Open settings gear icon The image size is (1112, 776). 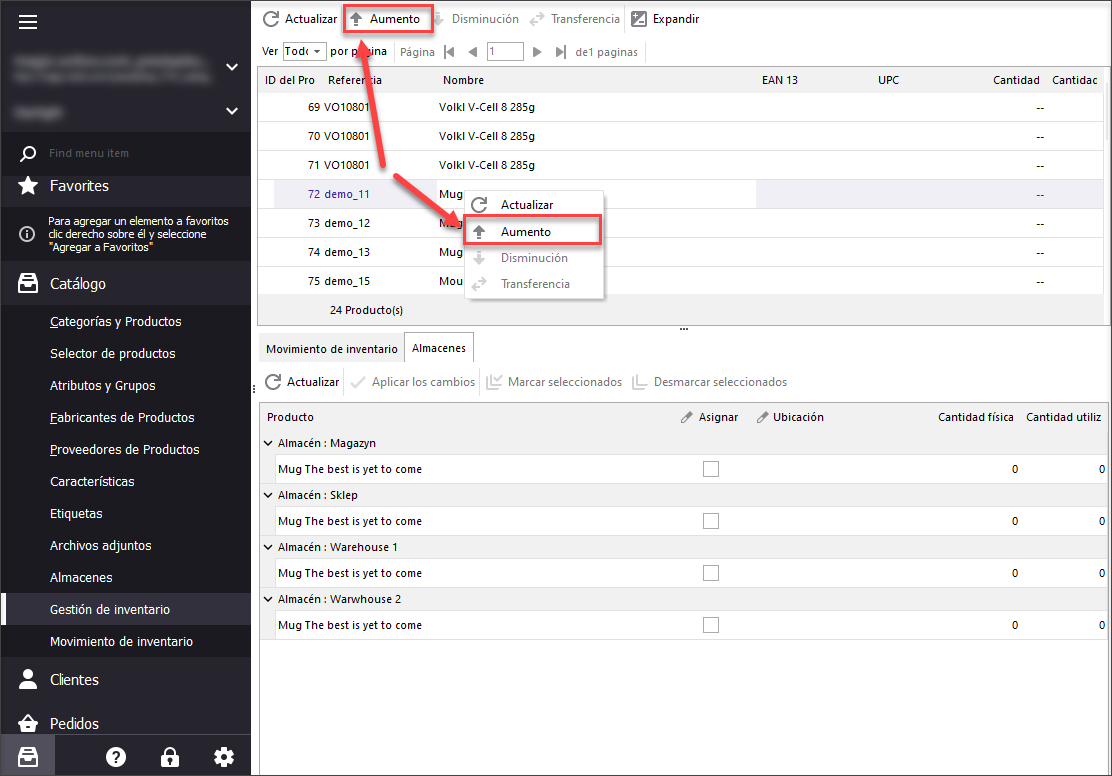pyautogui.click(x=224, y=757)
